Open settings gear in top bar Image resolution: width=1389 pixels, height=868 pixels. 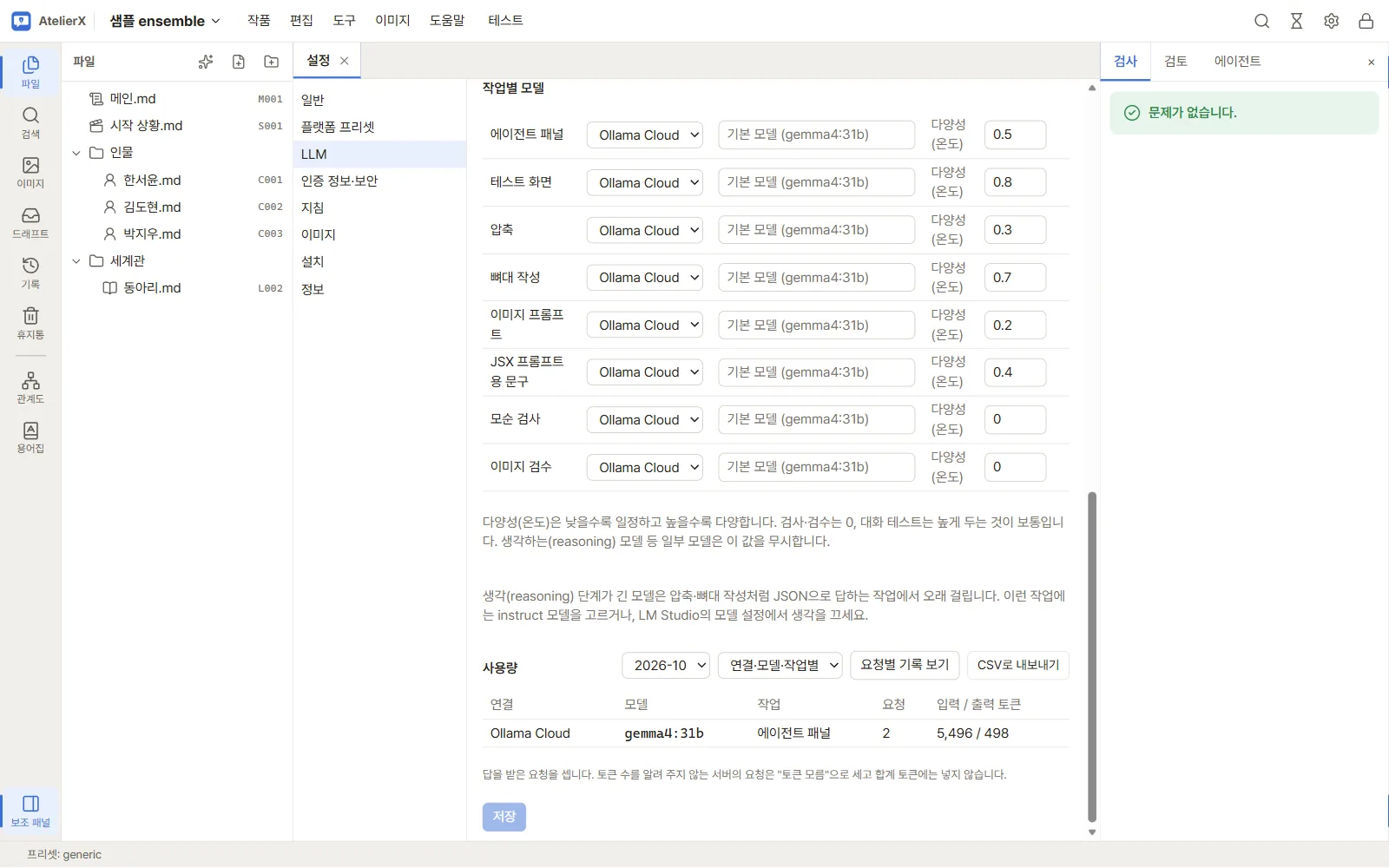1331,21
